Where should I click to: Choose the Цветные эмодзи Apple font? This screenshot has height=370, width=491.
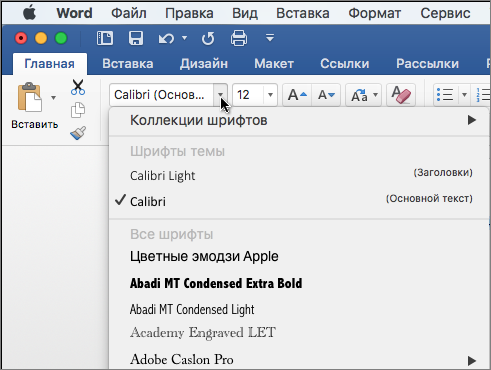(x=299, y=256)
